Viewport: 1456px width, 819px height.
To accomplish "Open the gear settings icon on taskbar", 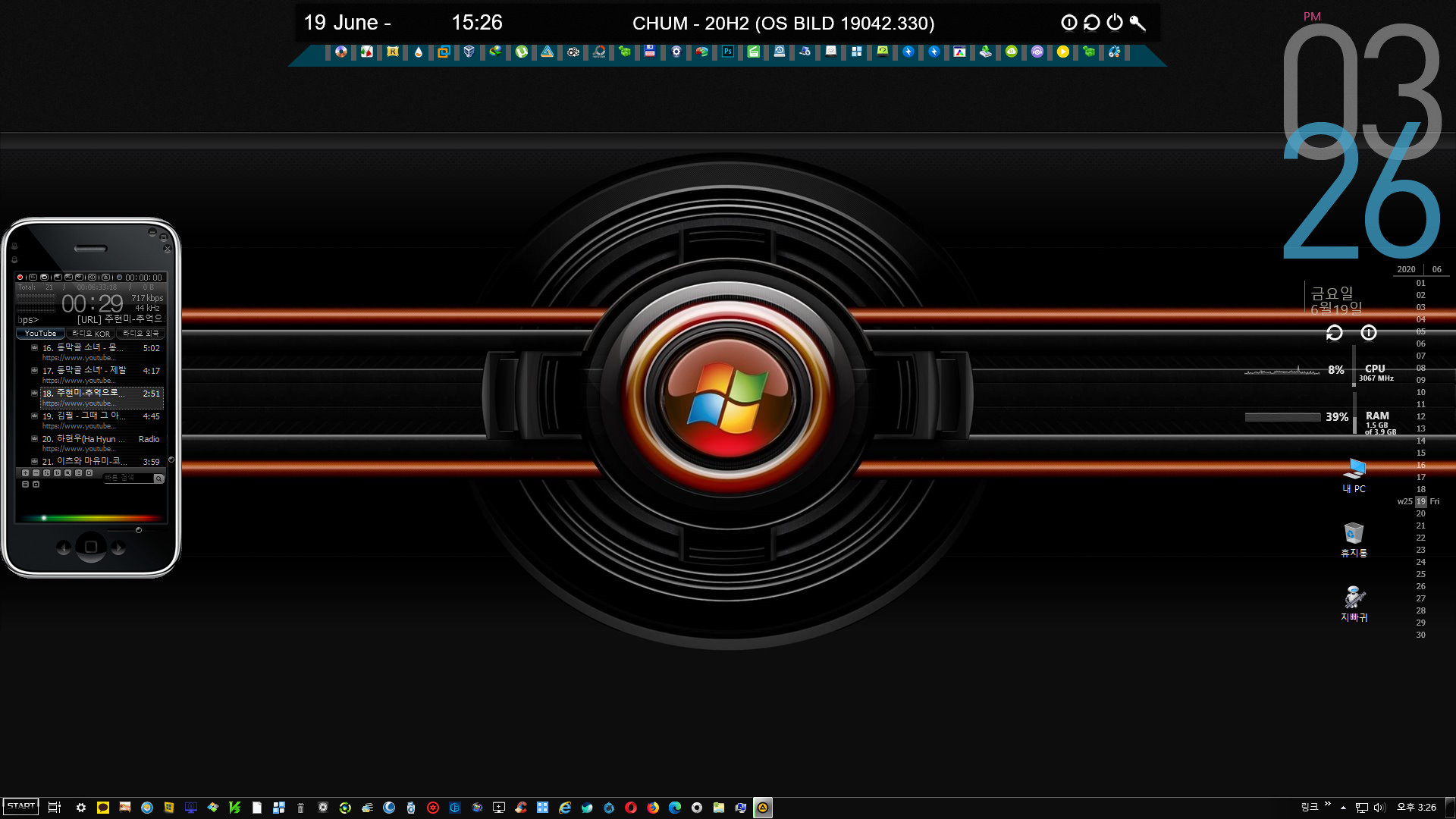I will [81, 808].
